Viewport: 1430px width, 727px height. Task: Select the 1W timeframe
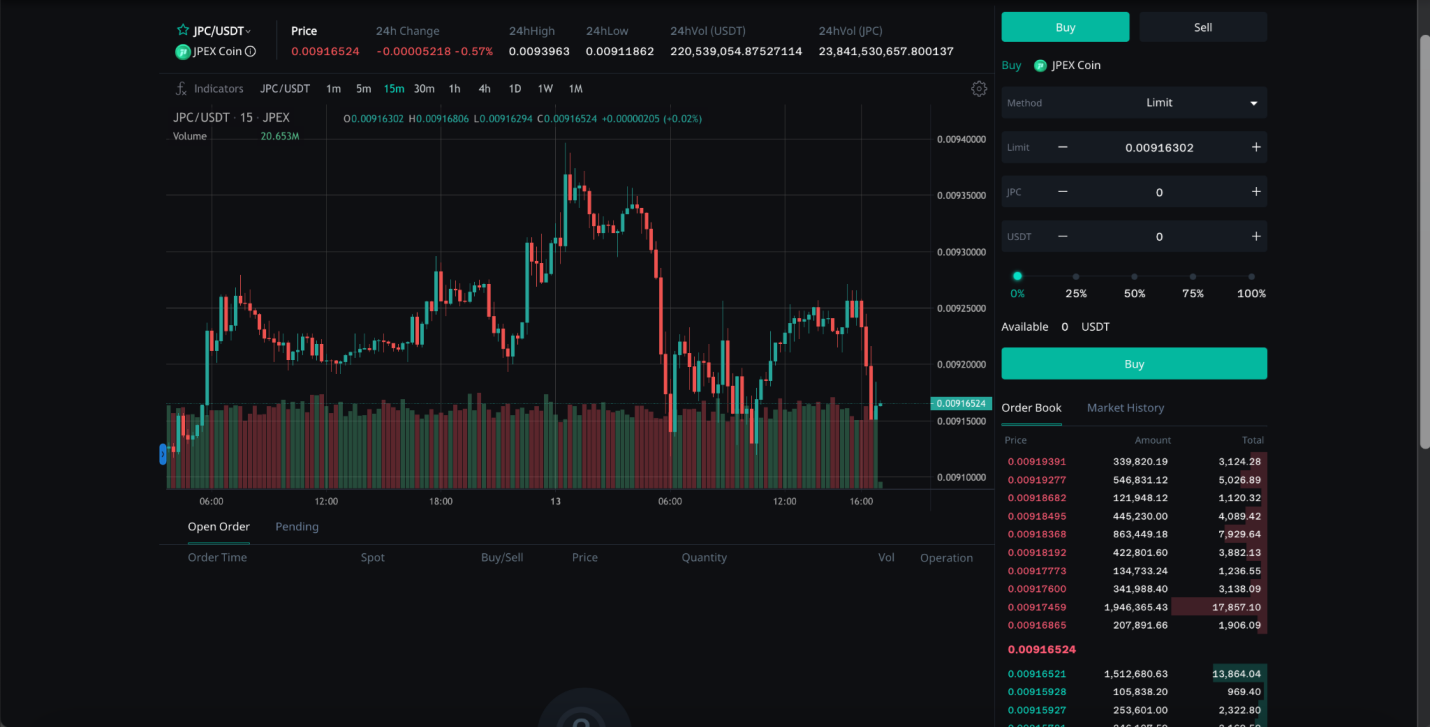(545, 89)
